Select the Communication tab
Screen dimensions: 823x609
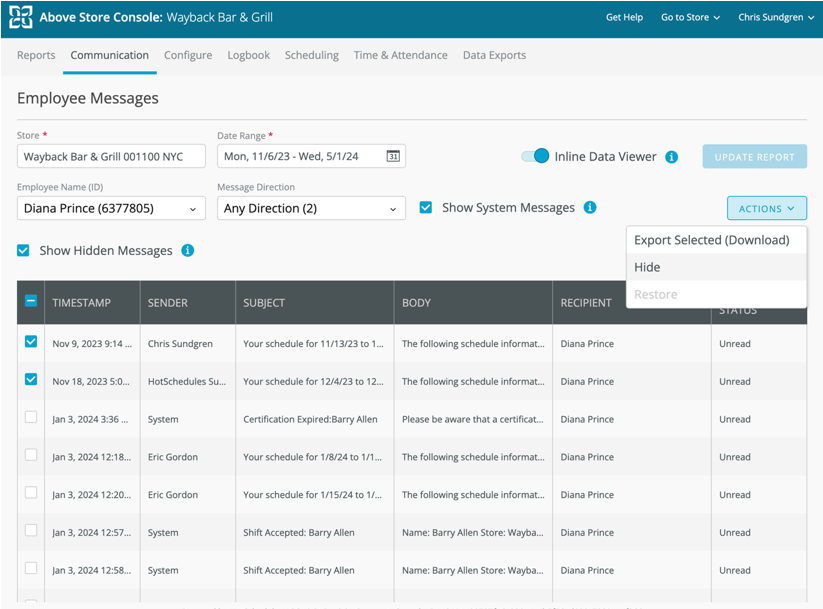110,55
